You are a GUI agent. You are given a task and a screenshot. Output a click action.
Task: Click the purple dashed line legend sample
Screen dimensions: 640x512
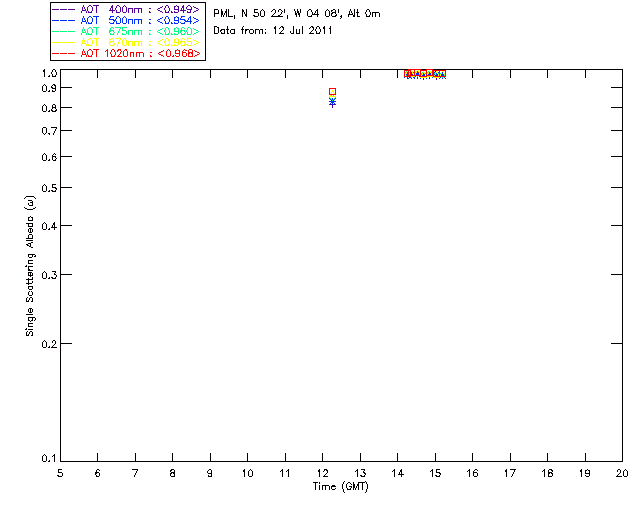pyautogui.click(x=64, y=9)
